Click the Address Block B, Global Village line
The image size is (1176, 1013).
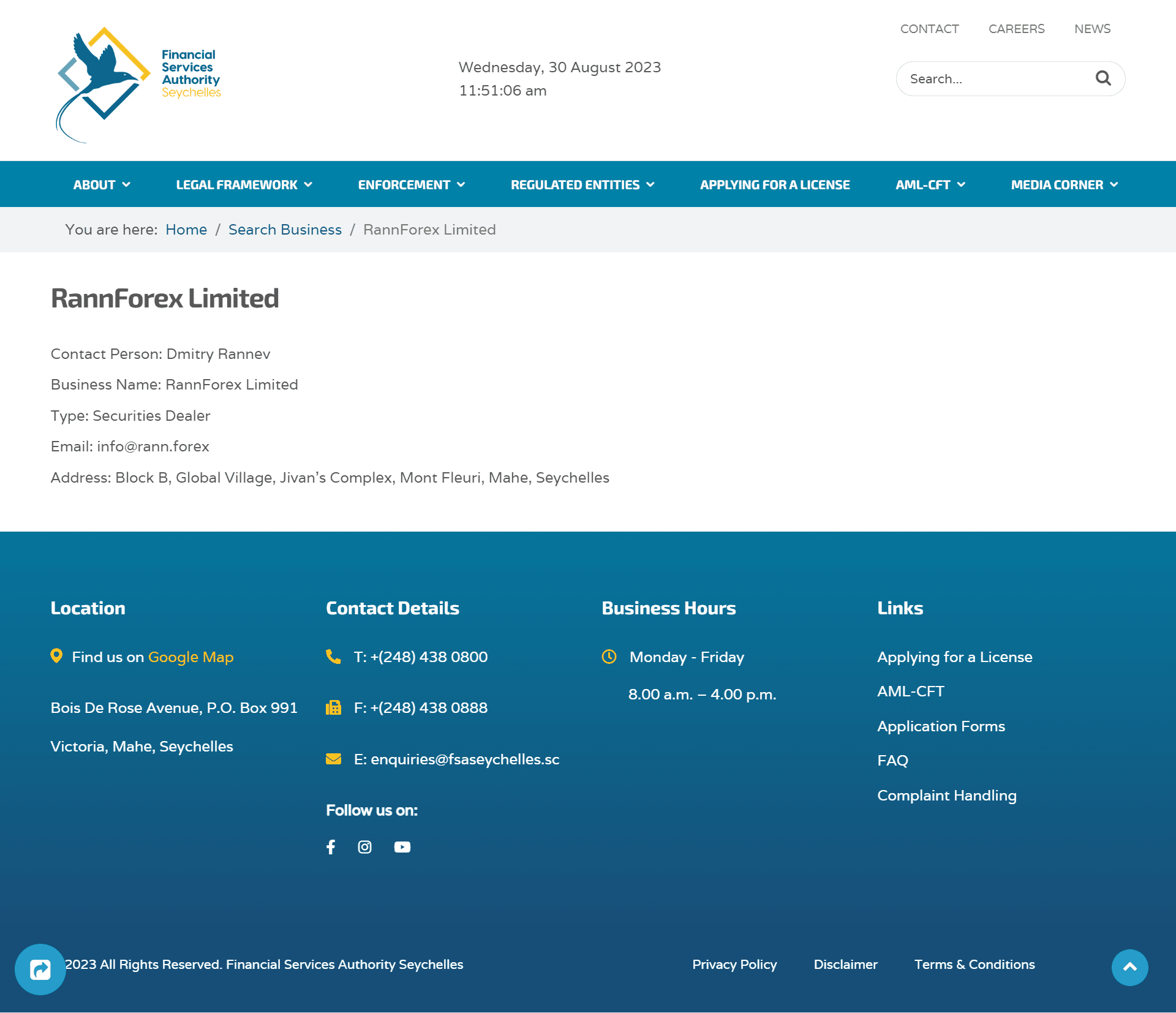pos(330,478)
